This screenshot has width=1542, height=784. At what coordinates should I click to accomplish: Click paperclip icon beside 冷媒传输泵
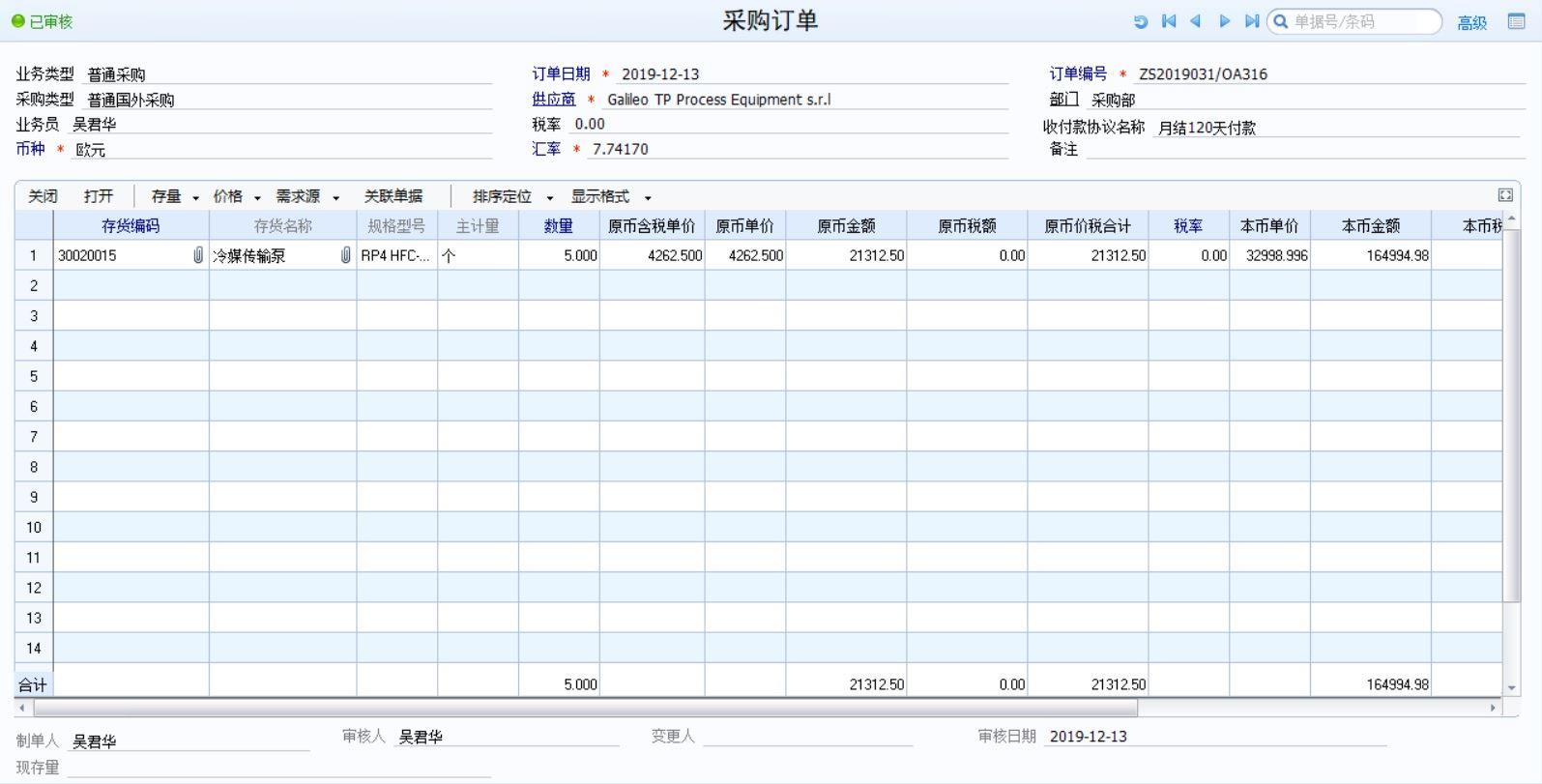tap(345, 255)
